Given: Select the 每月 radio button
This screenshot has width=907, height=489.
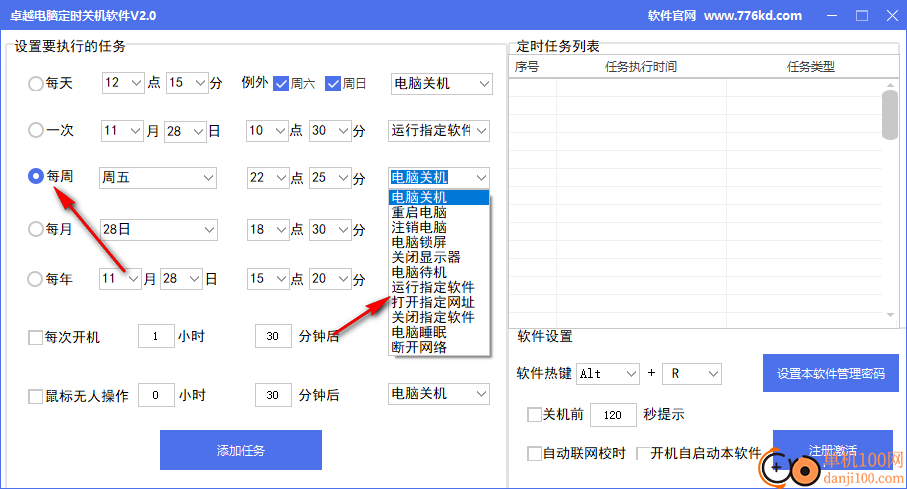Looking at the screenshot, I should pos(36,229).
